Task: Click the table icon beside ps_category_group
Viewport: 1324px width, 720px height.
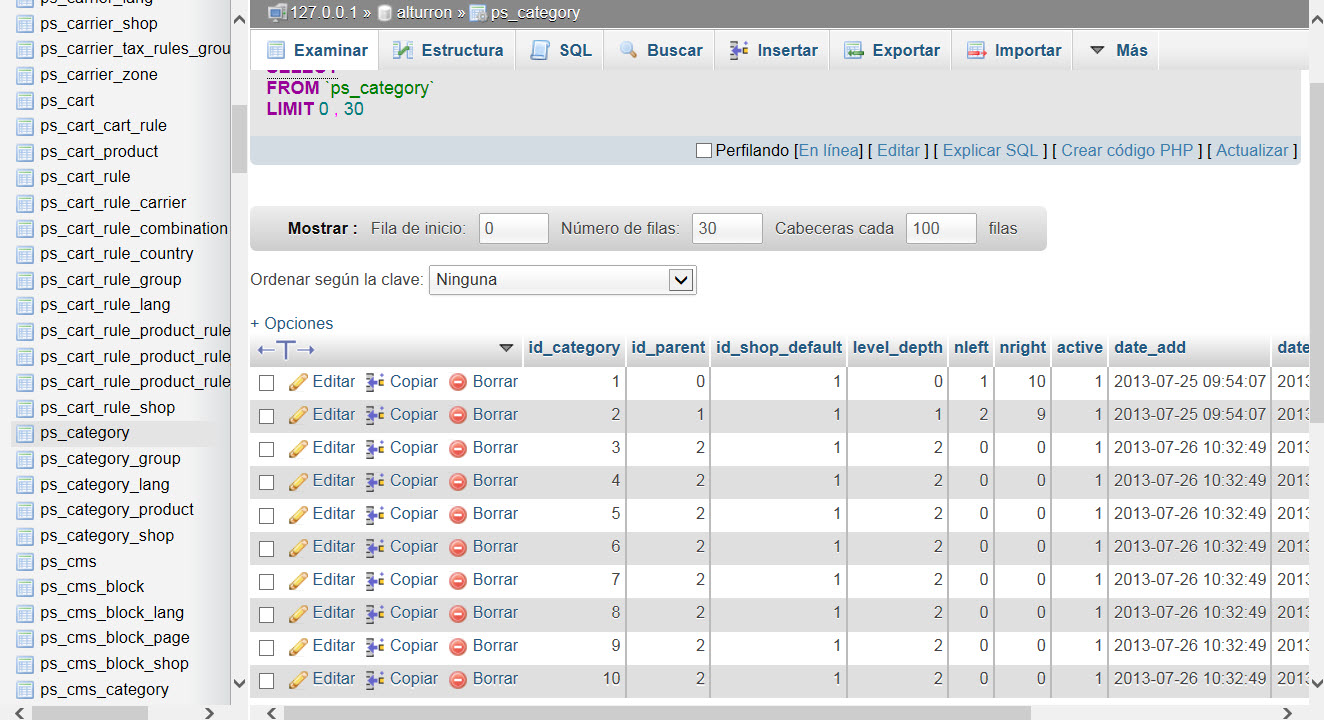Action: click(25, 459)
